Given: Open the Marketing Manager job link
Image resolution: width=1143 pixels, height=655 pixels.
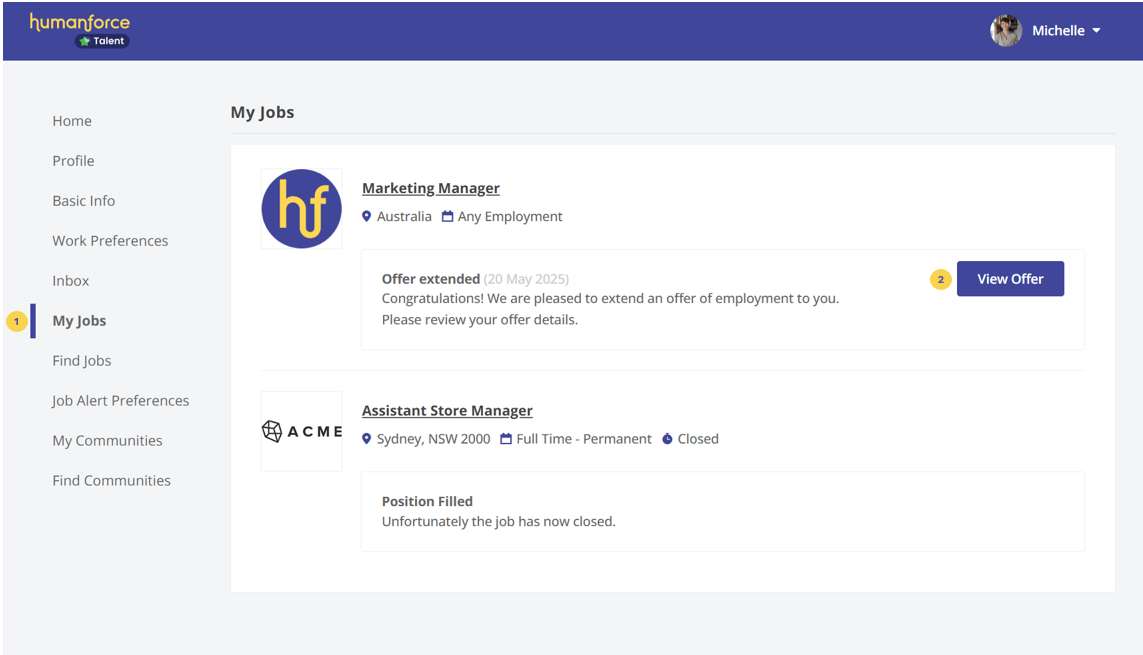Looking at the screenshot, I should coord(431,188).
